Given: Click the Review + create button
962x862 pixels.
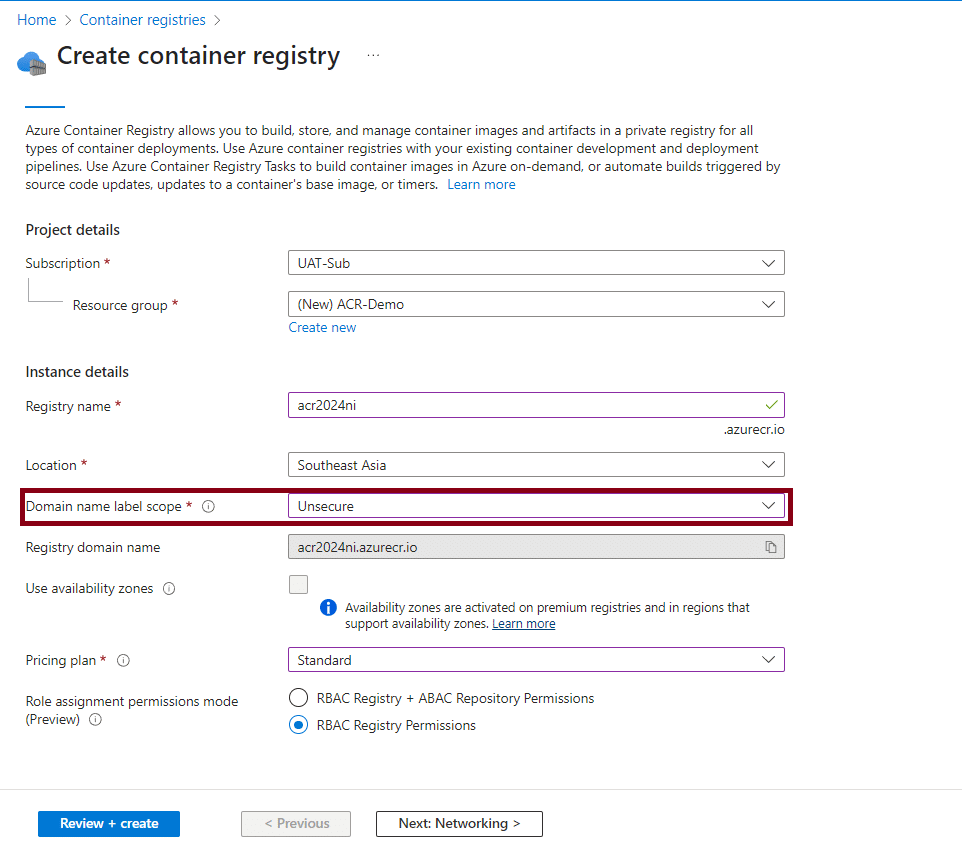Looking at the screenshot, I should (x=109, y=824).
